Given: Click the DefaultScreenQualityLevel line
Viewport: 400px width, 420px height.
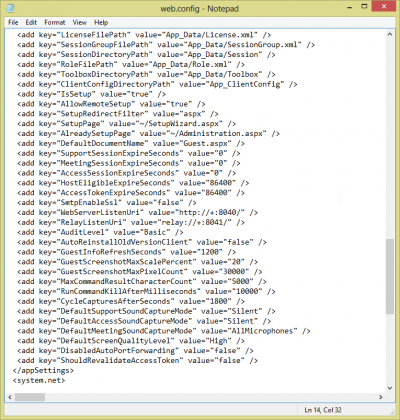Looking at the screenshot, I should point(131,341).
